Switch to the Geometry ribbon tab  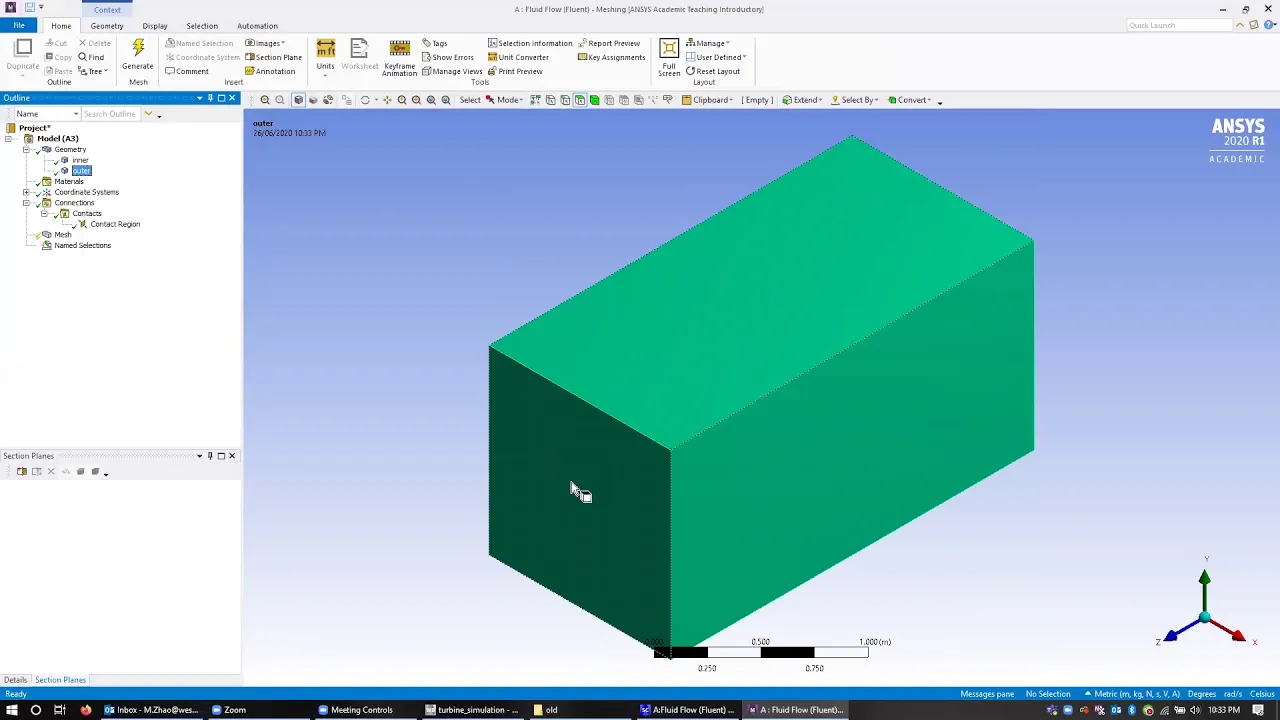click(x=107, y=26)
